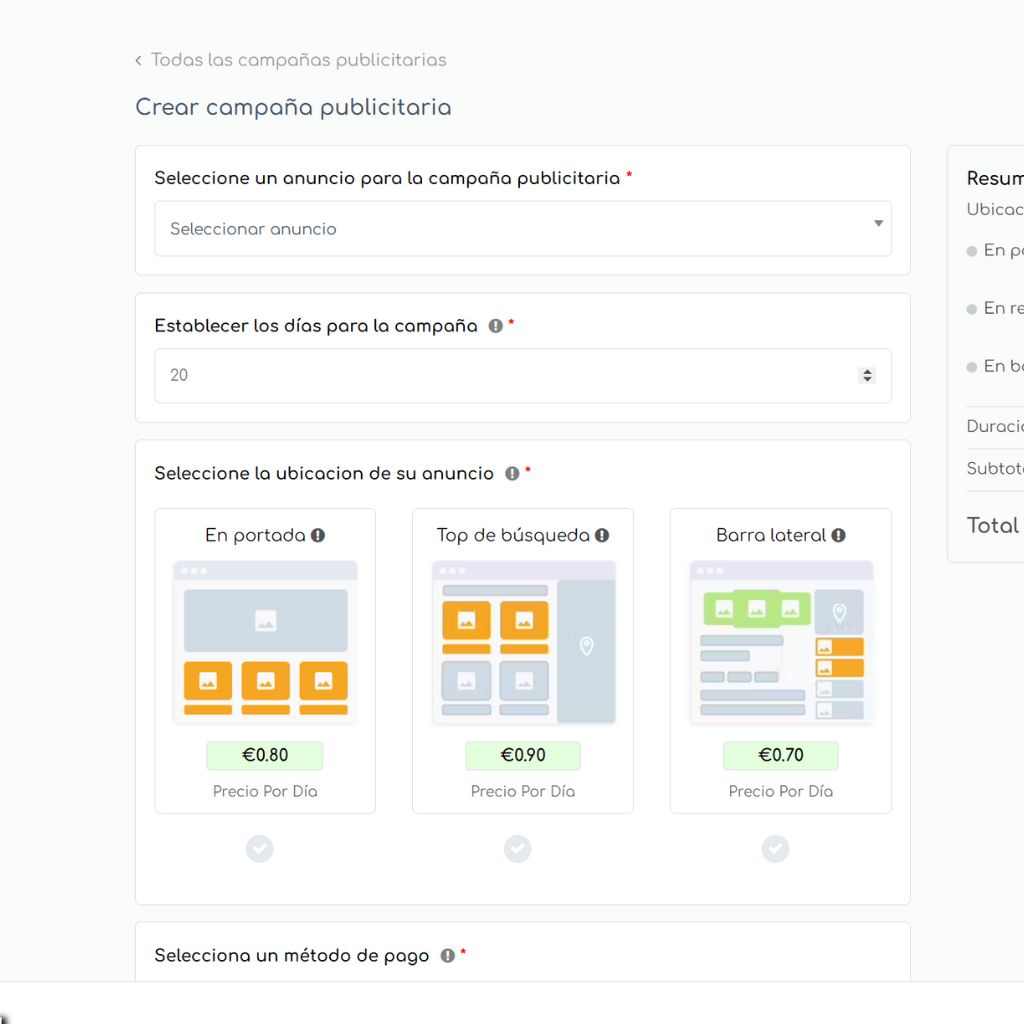Click the days number stepper arrows
The image size is (1024, 1024).
867,376
